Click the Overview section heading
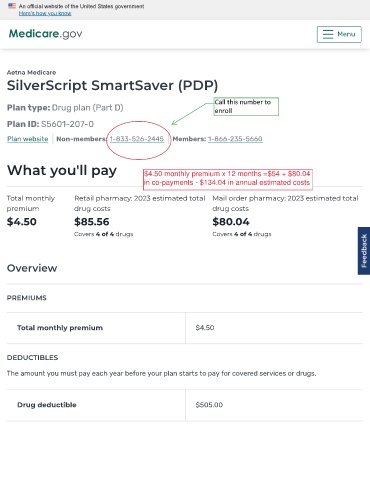The width and height of the screenshot is (370, 480). (32, 268)
